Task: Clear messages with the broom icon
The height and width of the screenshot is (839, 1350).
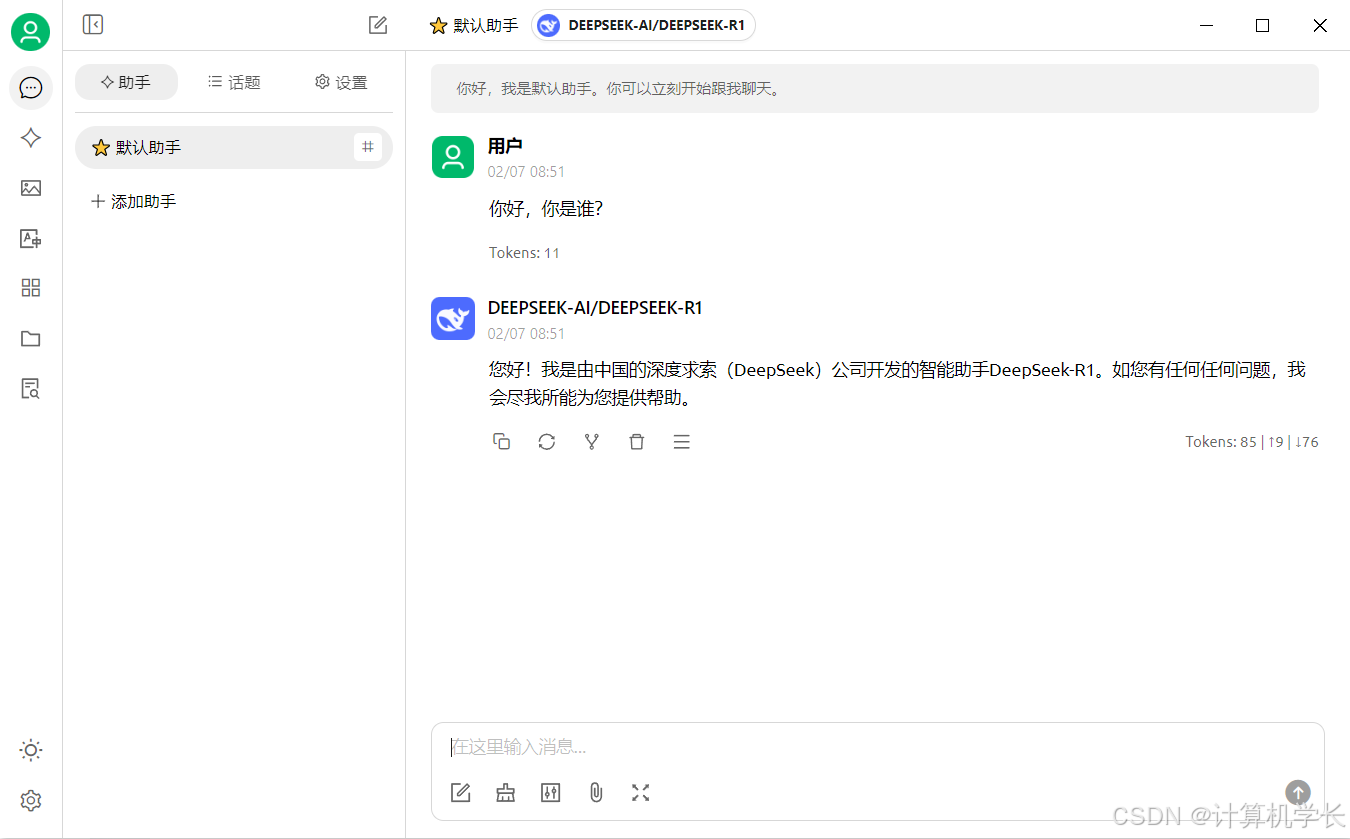Action: pyautogui.click(x=505, y=792)
